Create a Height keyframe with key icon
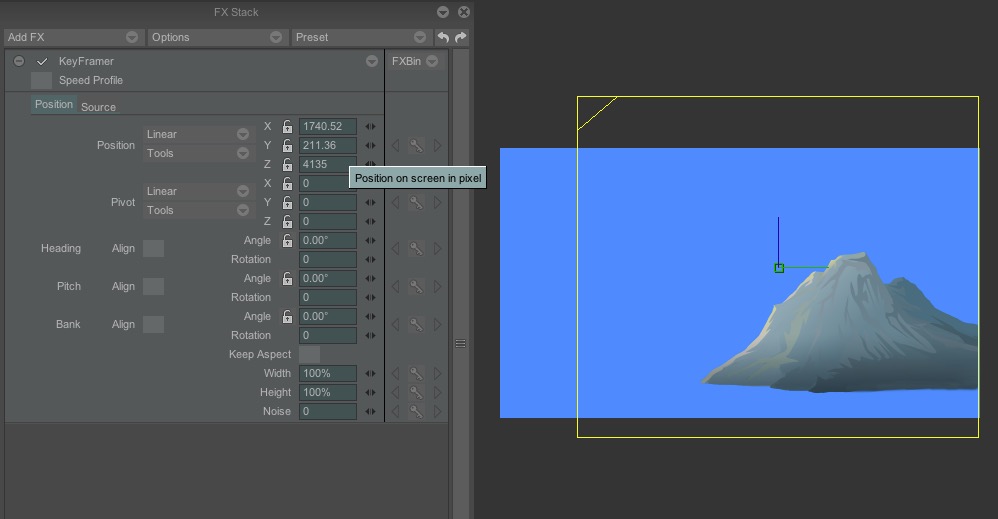The image size is (998, 519). coord(416,392)
